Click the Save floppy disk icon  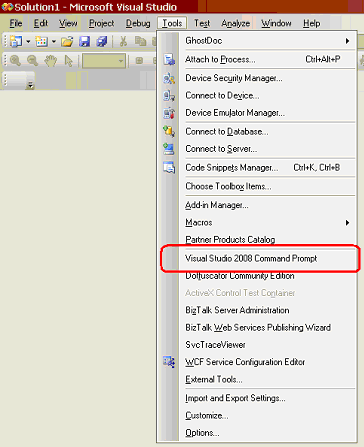[85, 41]
